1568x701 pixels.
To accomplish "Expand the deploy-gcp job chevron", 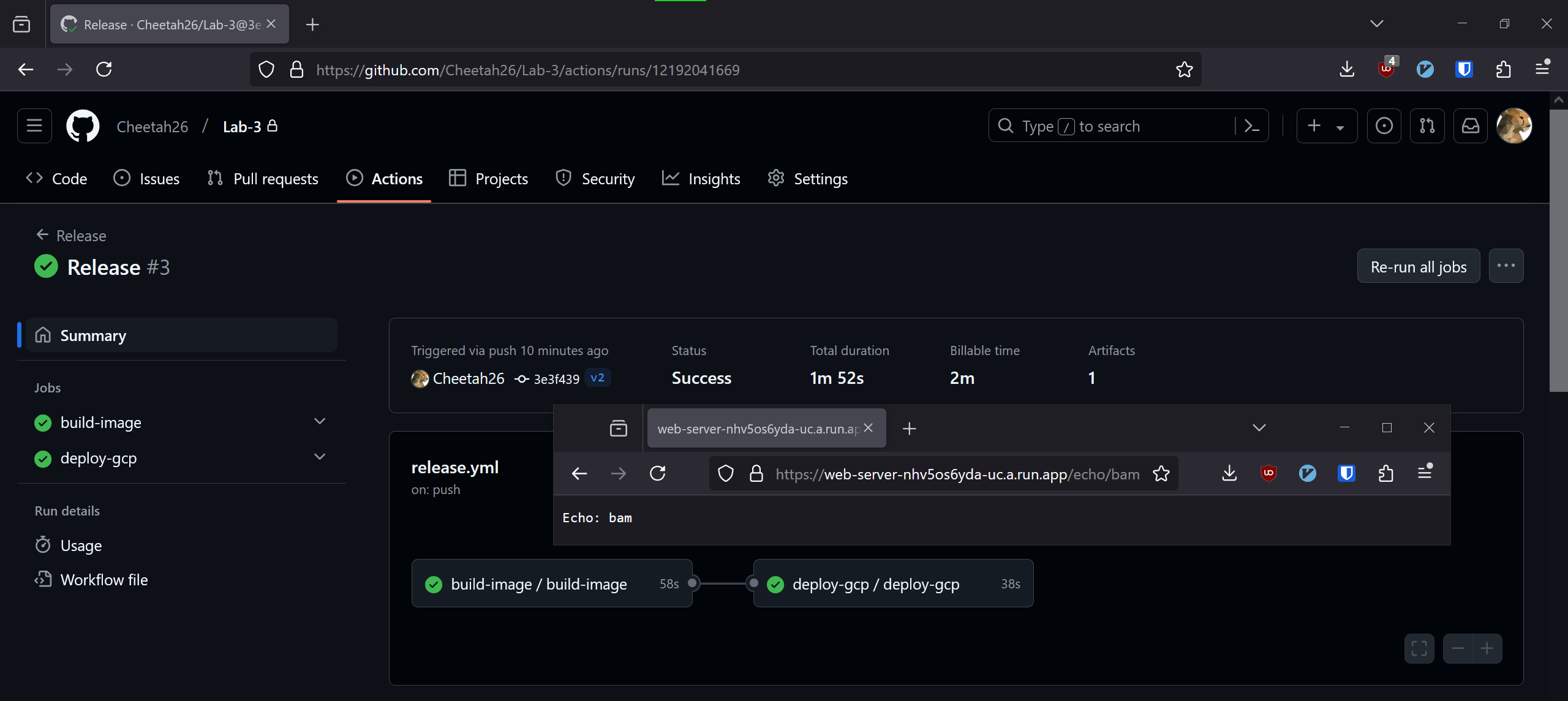I will pos(319,457).
